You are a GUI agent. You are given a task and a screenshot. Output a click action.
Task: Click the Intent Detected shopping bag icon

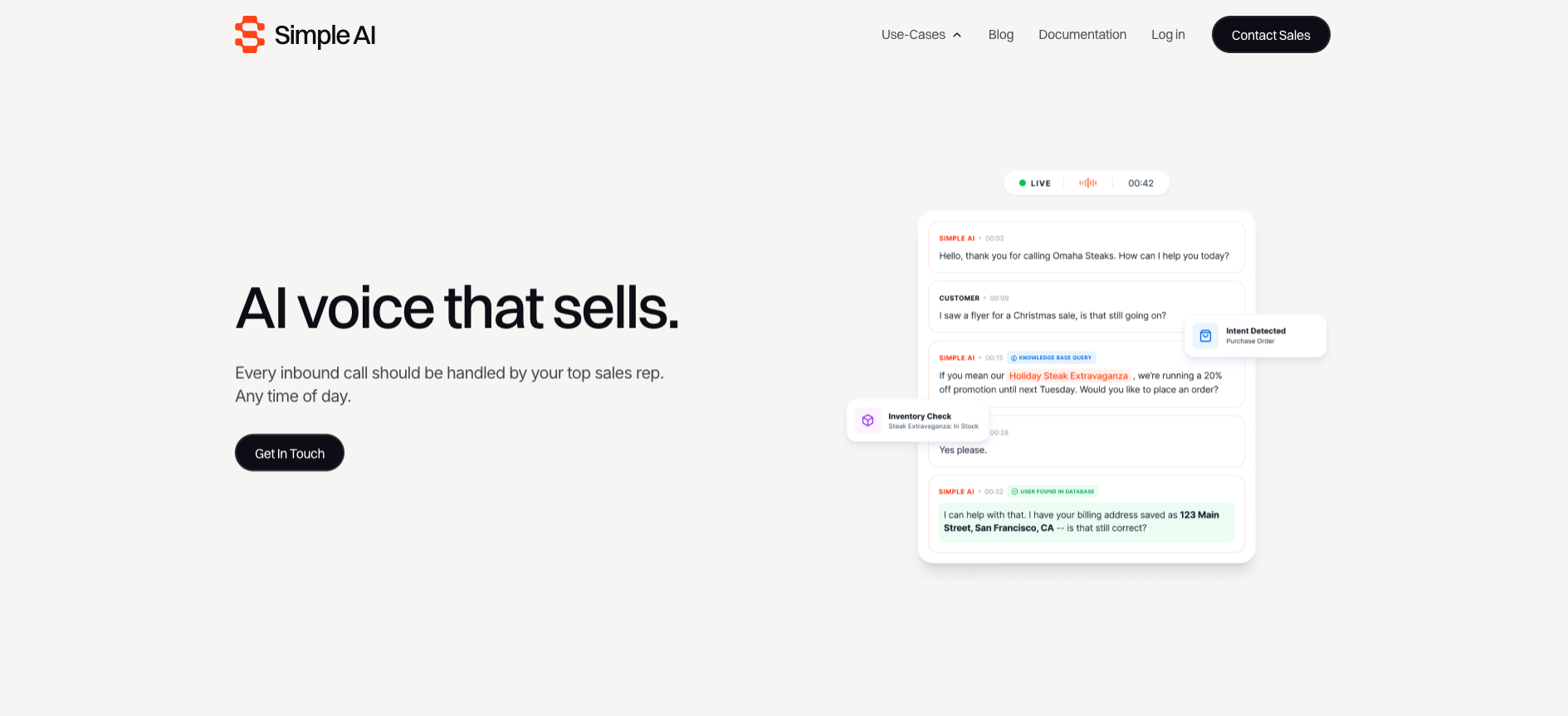(1205, 336)
